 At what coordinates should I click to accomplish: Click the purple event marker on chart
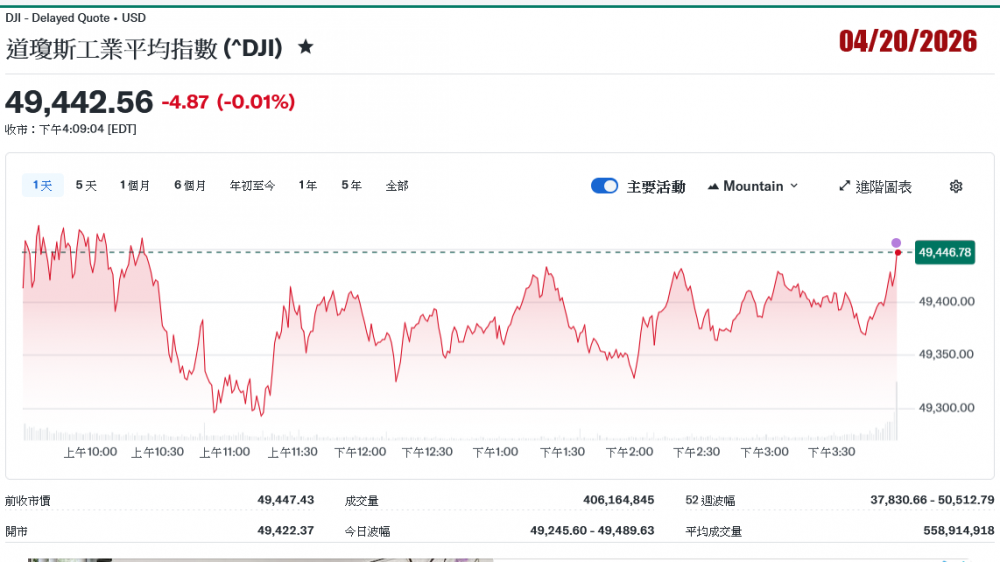coord(896,243)
